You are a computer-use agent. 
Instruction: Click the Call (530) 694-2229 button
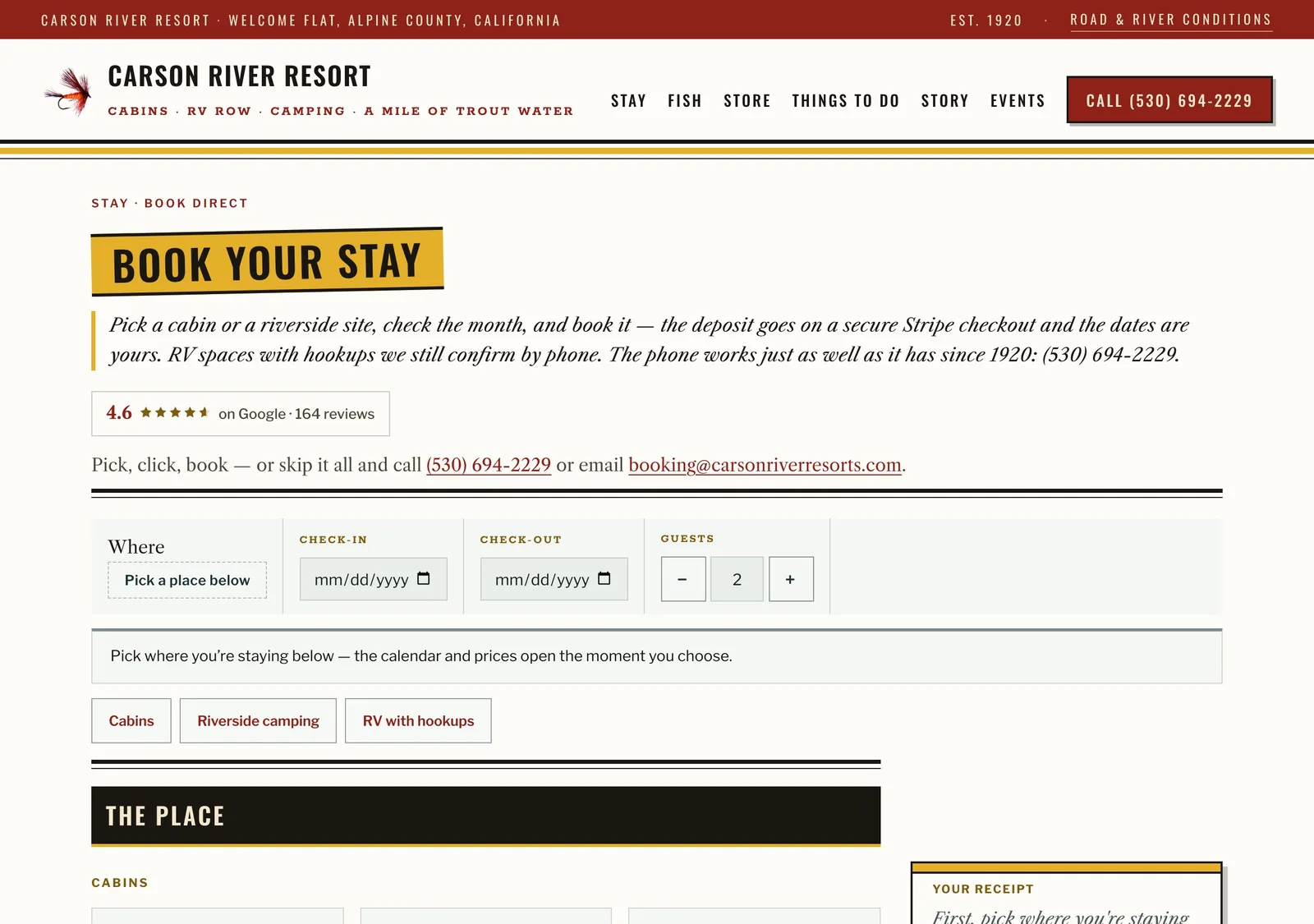[1169, 100]
